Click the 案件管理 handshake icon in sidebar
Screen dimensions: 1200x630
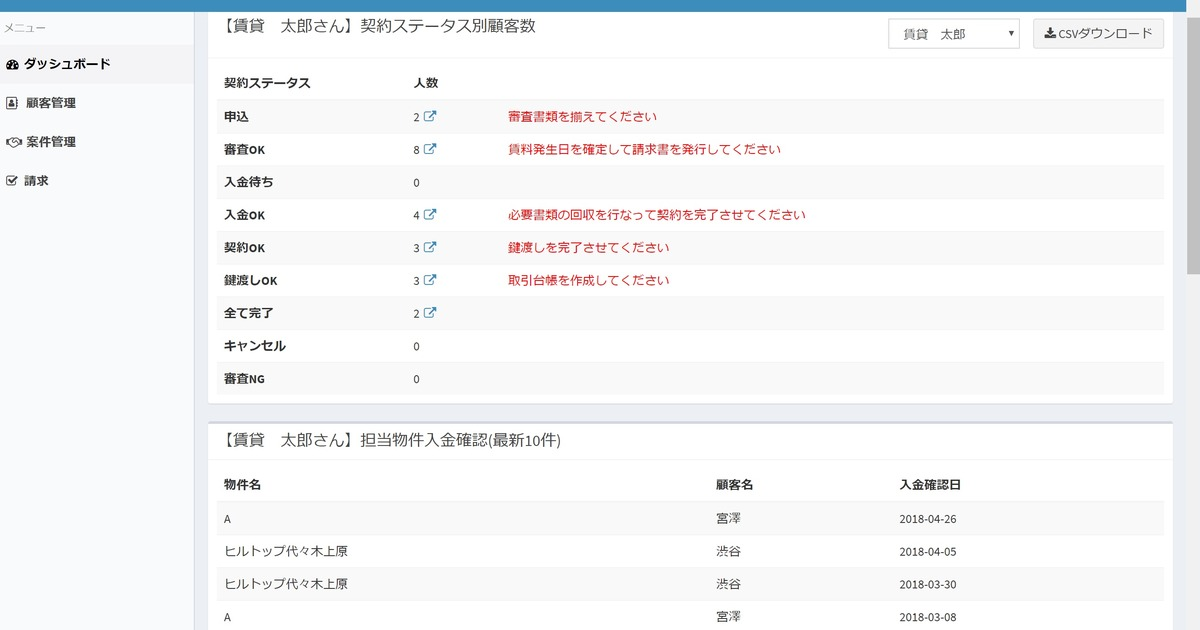[13, 142]
